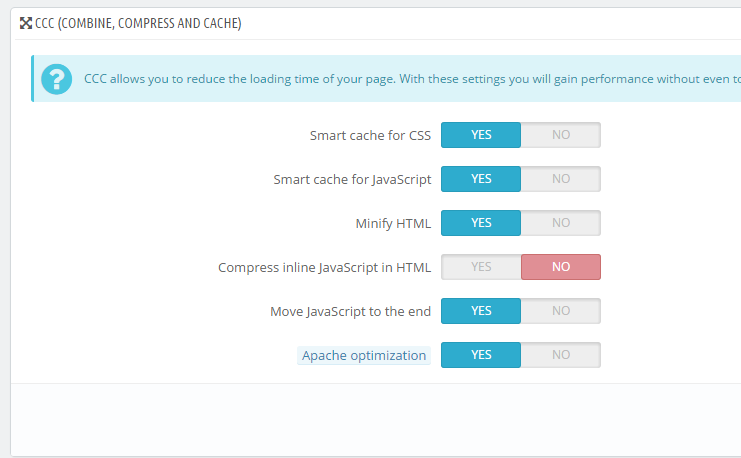The width and height of the screenshot is (741, 458).
Task: Click the Move JavaScript to the end label
Action: (x=351, y=311)
